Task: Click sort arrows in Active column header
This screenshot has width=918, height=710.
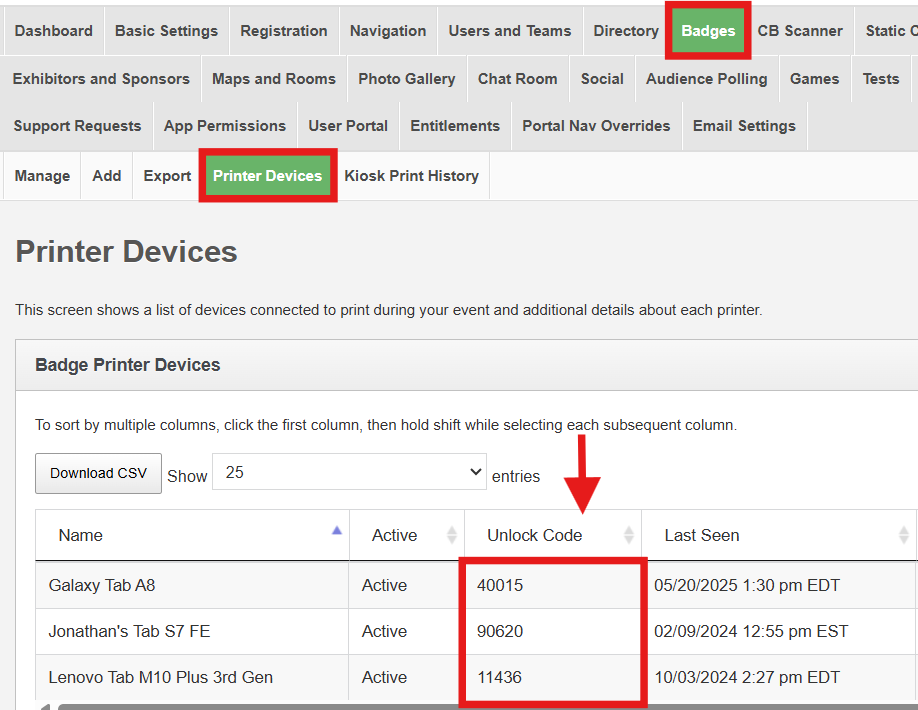Action: click(x=451, y=535)
